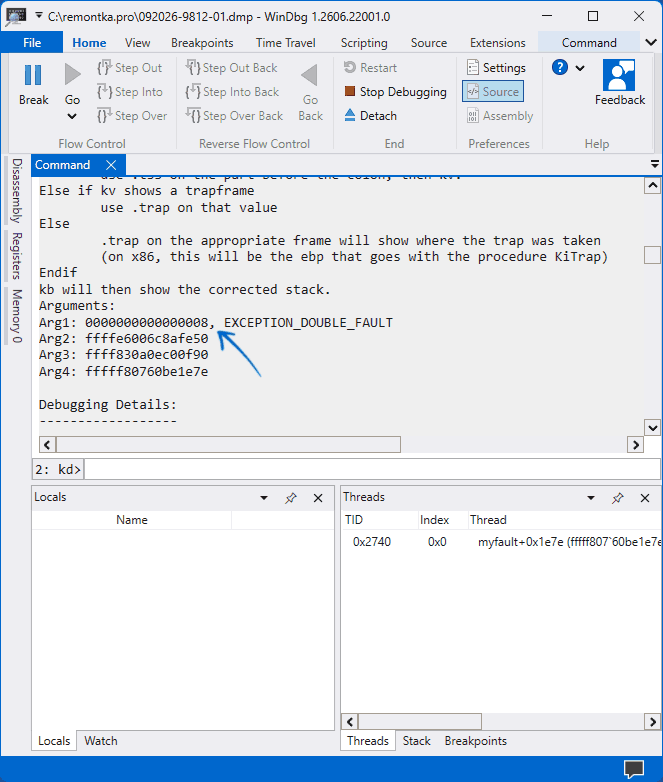This screenshot has height=782, width=663.
Task: Click Stop Debugging
Action: pyautogui.click(x=395, y=92)
